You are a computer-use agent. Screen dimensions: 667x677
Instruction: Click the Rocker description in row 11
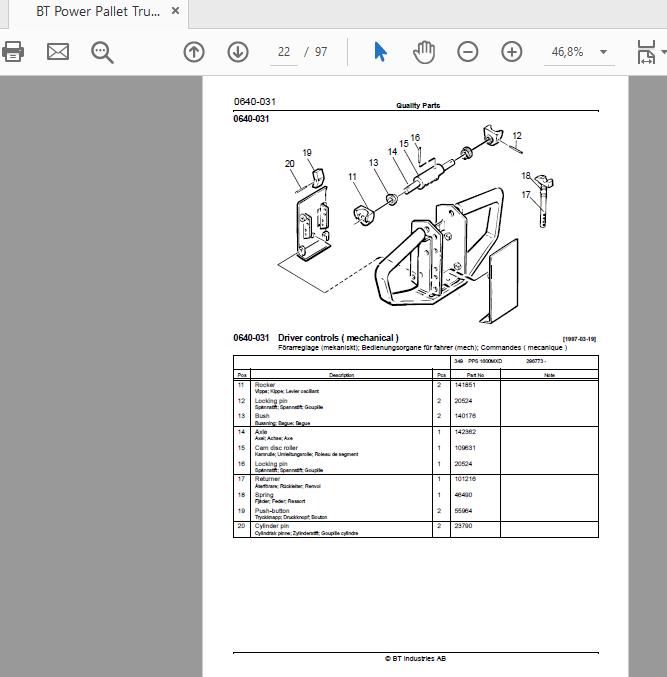(x=265, y=385)
